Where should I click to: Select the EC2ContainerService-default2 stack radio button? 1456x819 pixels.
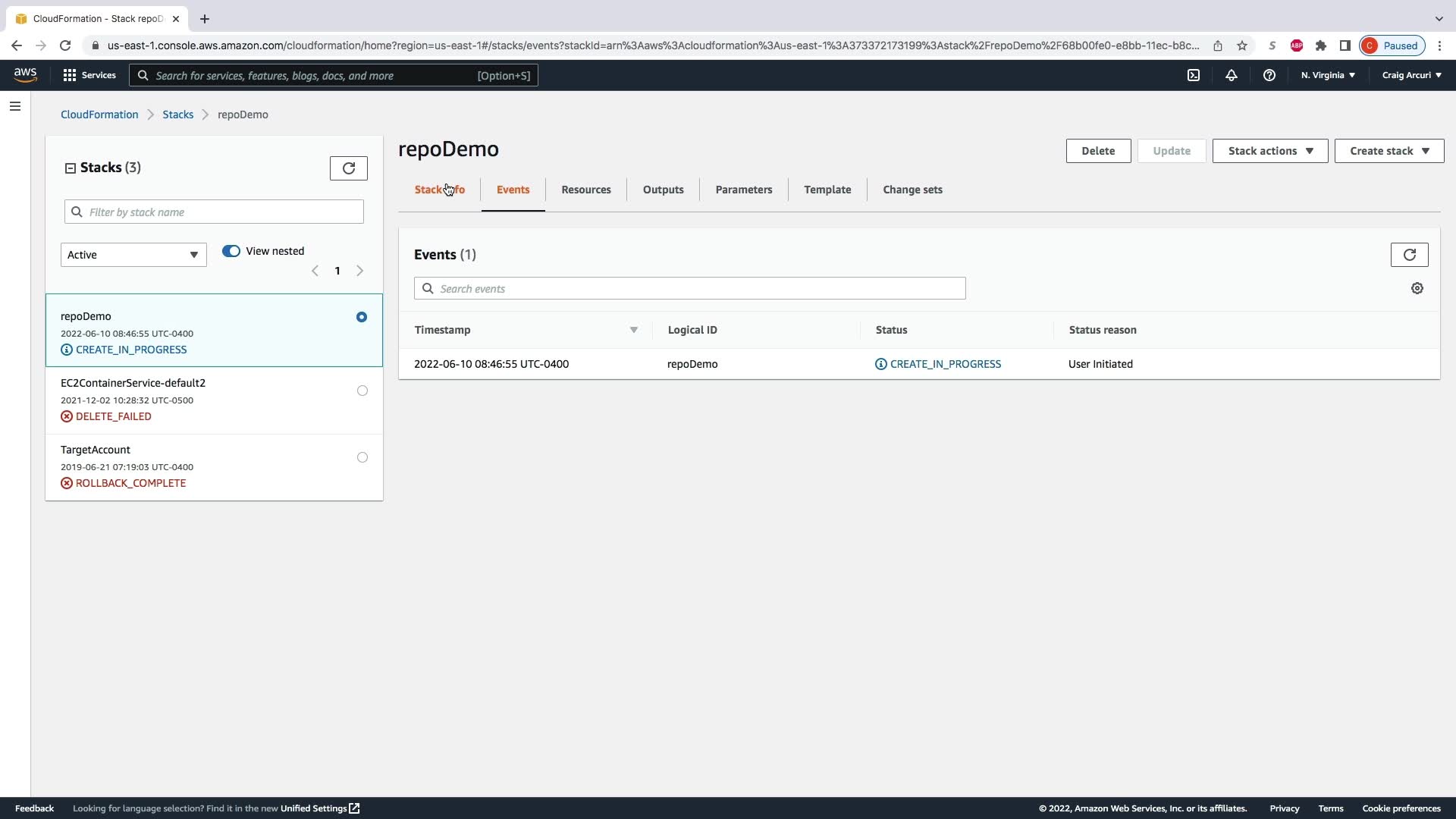(x=362, y=391)
